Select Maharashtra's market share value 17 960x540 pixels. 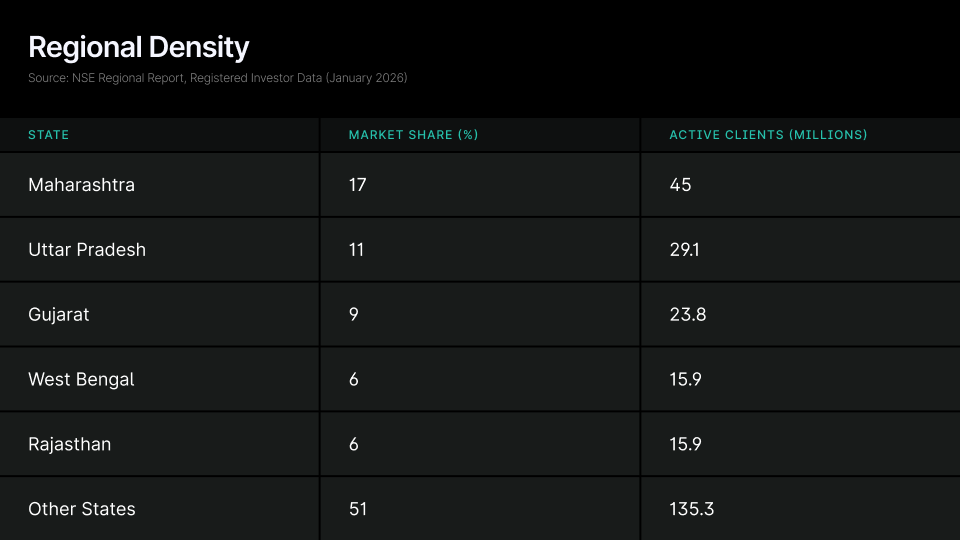(358, 185)
